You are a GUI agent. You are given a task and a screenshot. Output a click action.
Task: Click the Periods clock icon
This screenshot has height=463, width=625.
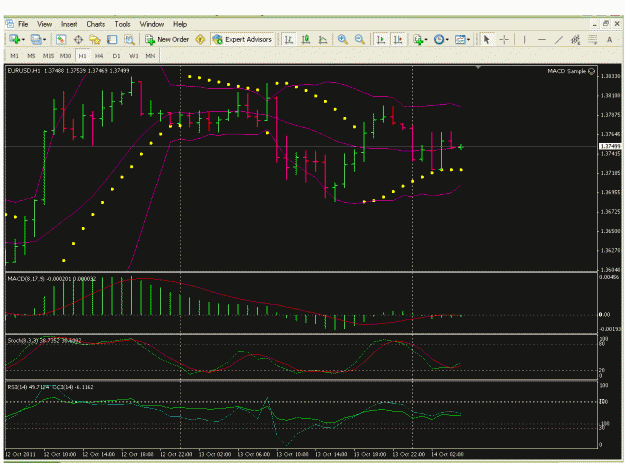tap(439, 39)
